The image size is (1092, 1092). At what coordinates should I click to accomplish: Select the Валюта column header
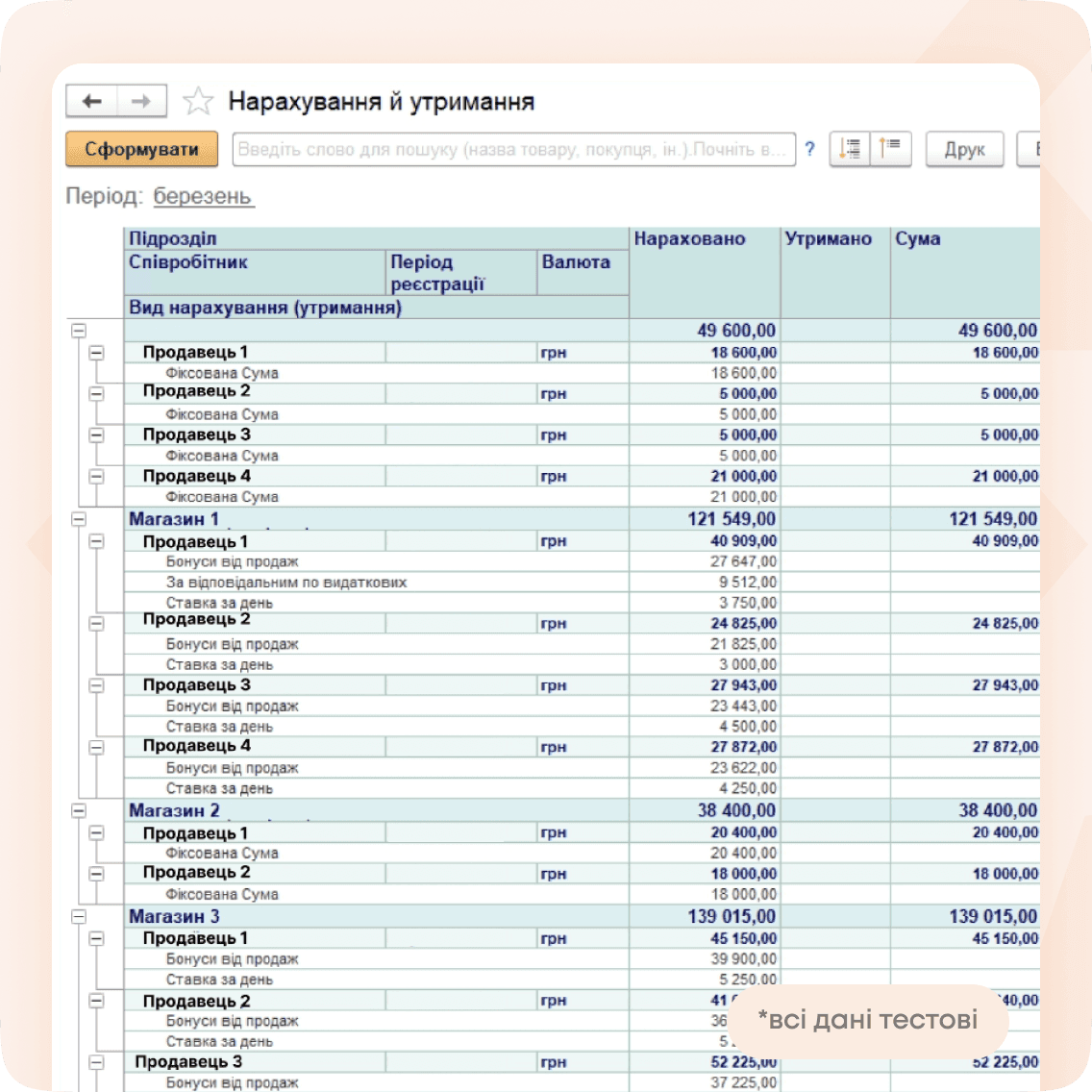pyautogui.click(x=583, y=272)
